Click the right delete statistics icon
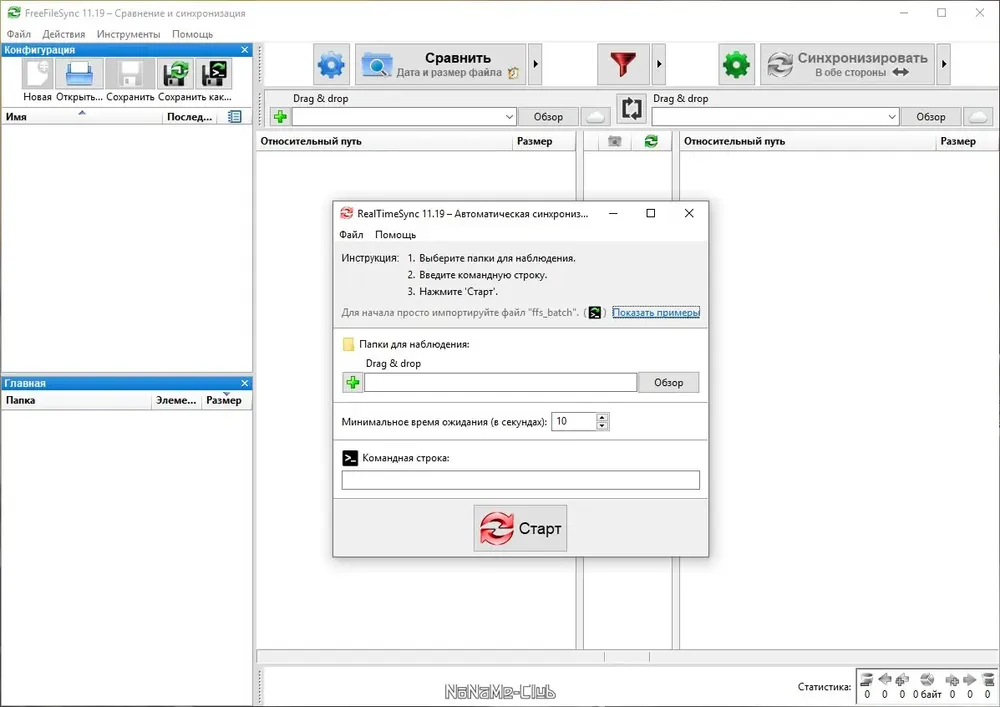 coord(988,680)
